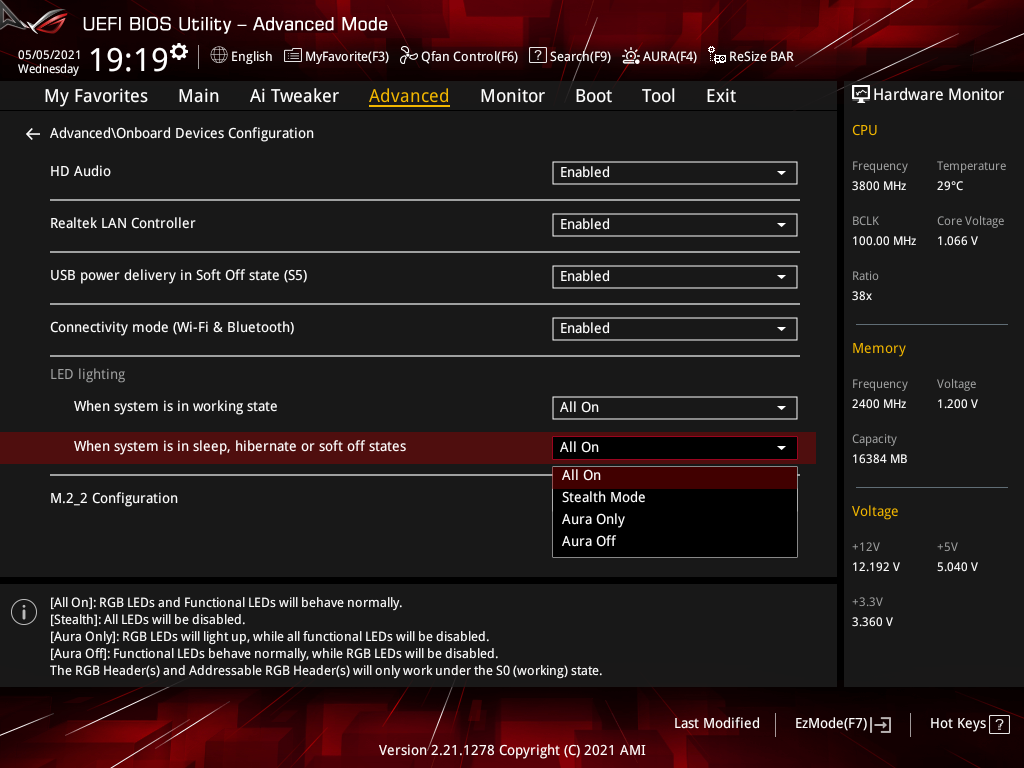Change language from English
Screen dimensions: 1024x768
click(251, 57)
